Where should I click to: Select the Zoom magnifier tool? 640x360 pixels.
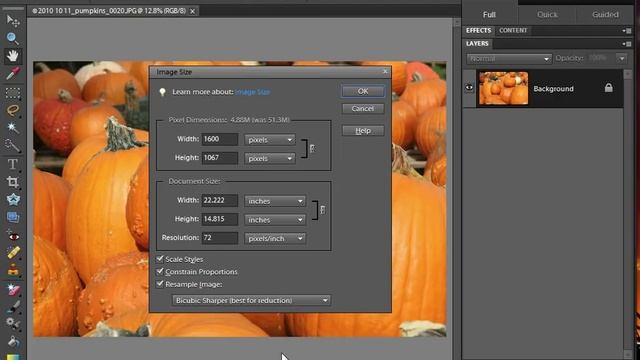[x=13, y=38]
